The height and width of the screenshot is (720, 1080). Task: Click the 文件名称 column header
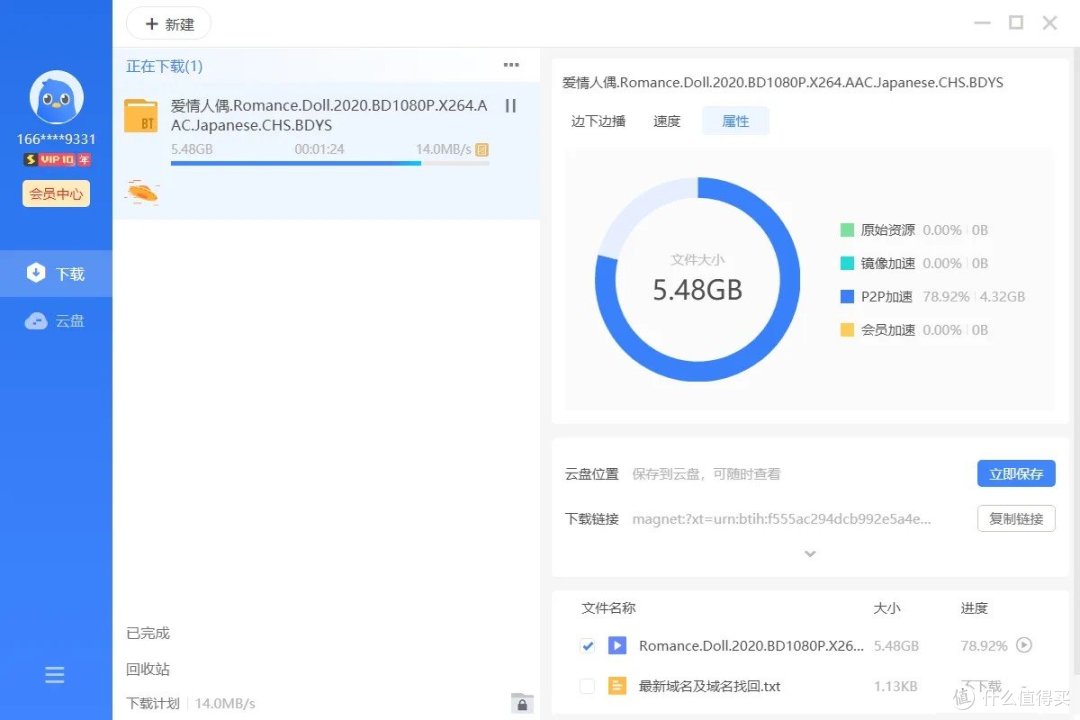(x=608, y=608)
